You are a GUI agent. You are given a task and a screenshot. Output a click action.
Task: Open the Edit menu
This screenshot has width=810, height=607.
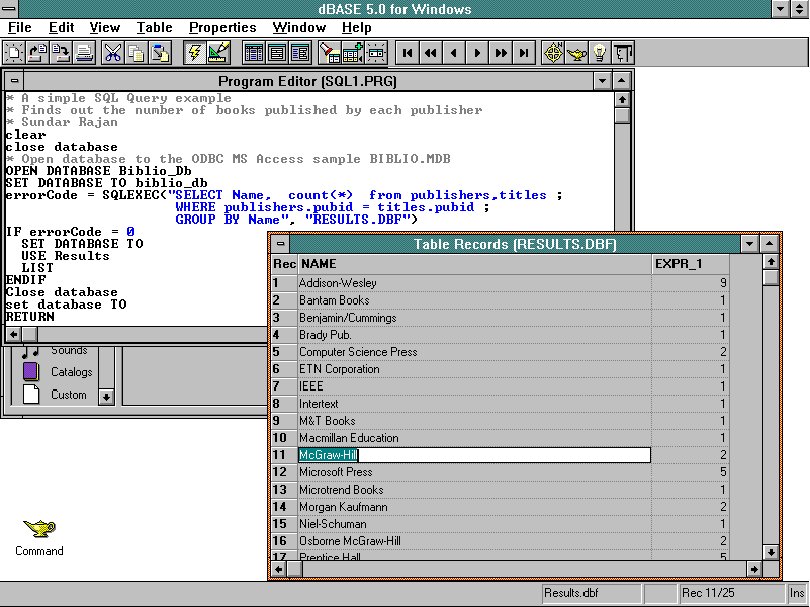(61, 27)
